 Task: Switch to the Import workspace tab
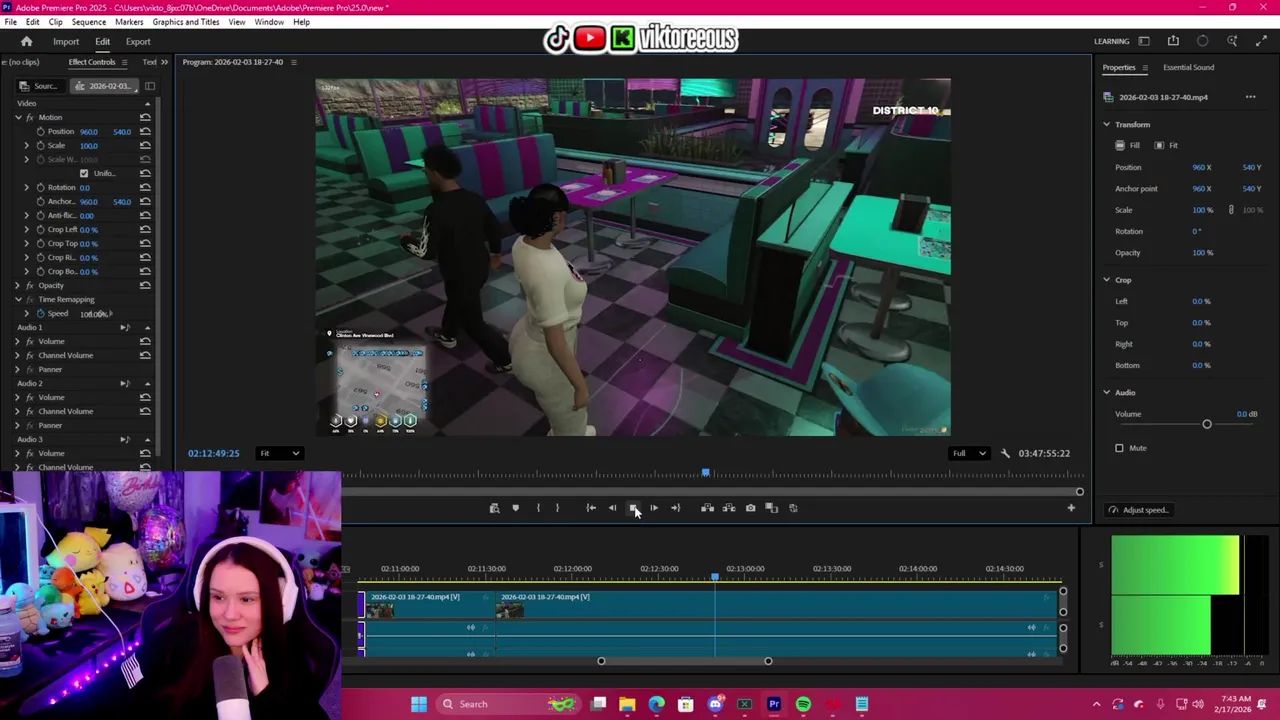point(66,41)
